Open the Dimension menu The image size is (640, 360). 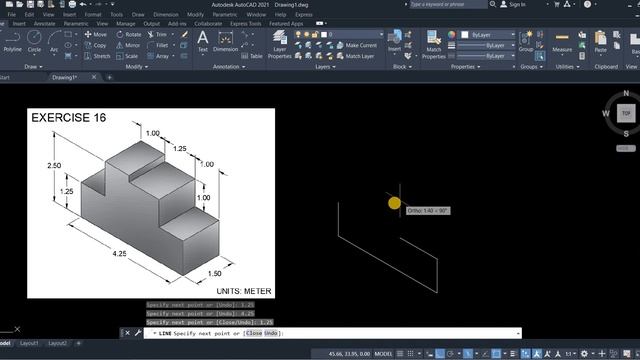pyautogui.click(x=166, y=14)
